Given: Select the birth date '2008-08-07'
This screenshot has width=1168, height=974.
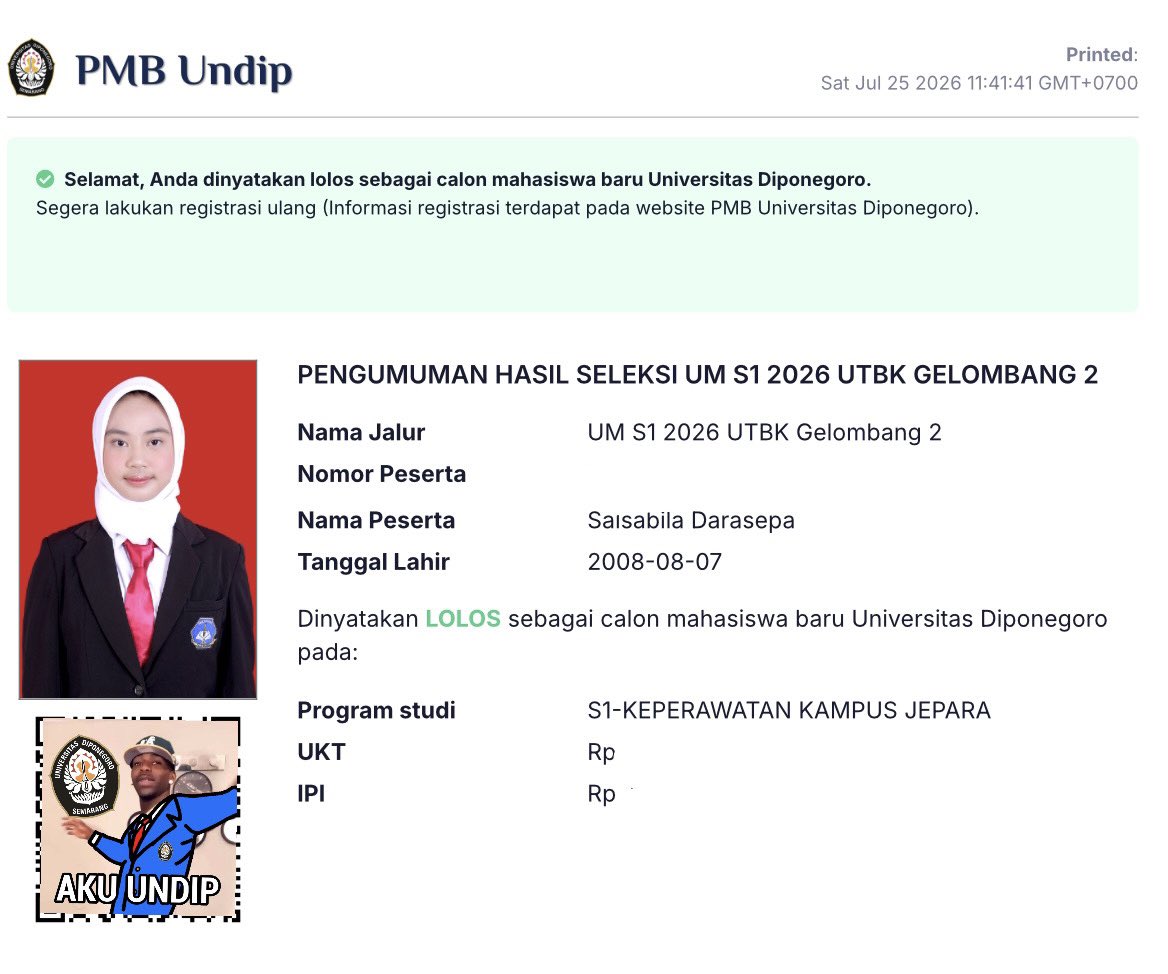Looking at the screenshot, I should [x=655, y=562].
